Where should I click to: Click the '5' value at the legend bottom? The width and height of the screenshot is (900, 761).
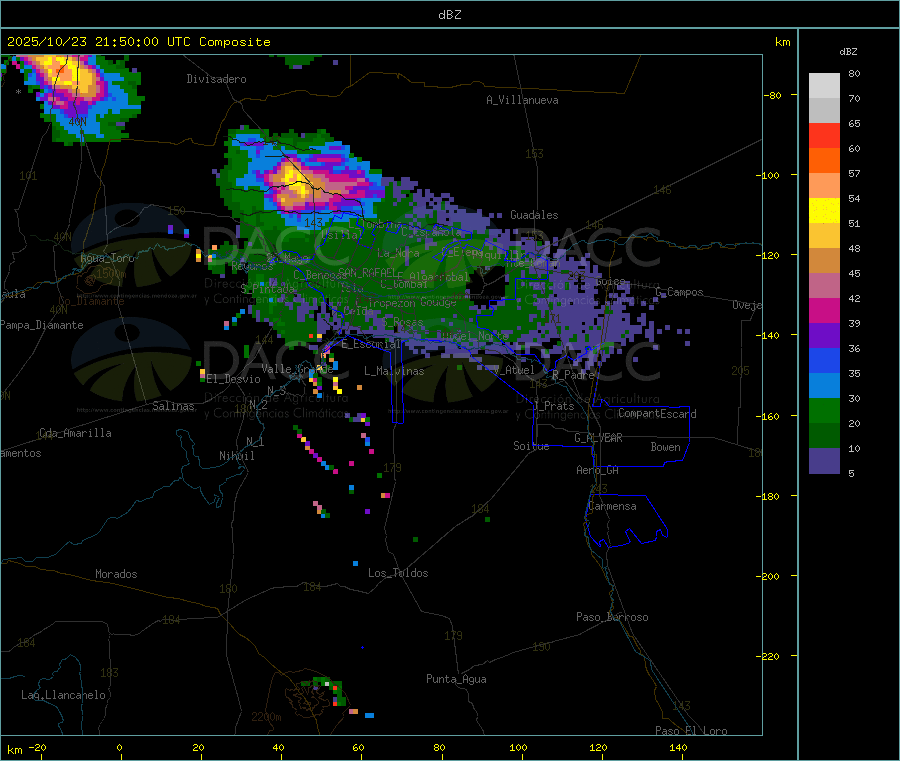(851, 473)
